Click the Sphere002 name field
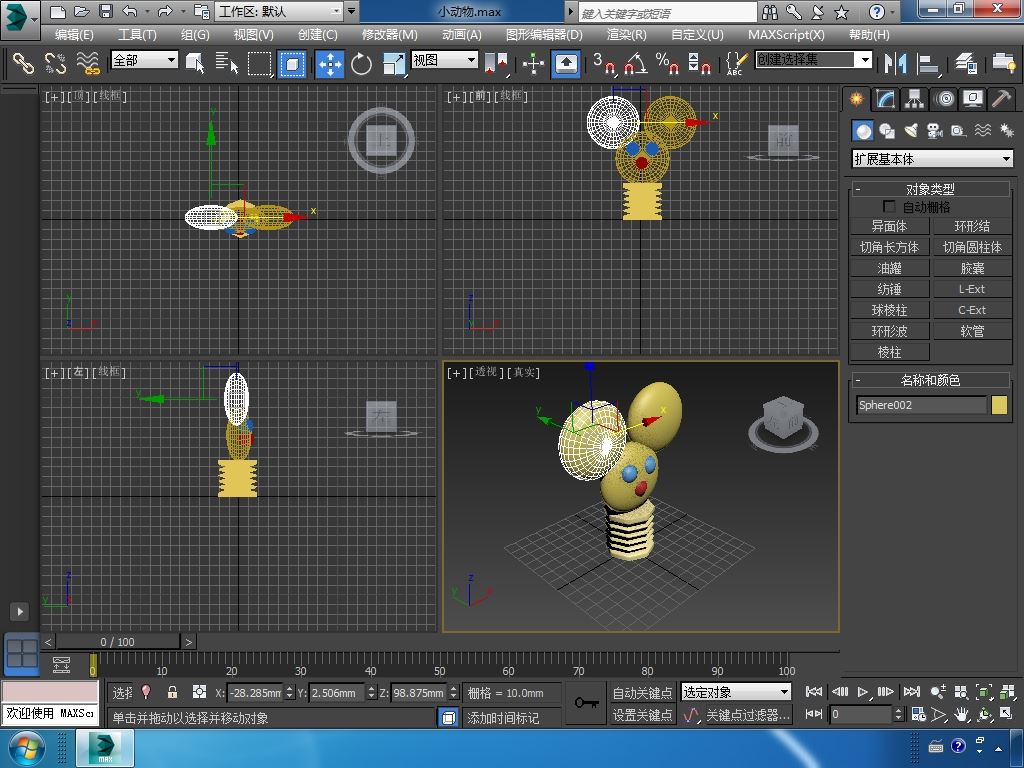The height and width of the screenshot is (768, 1024). 921,405
